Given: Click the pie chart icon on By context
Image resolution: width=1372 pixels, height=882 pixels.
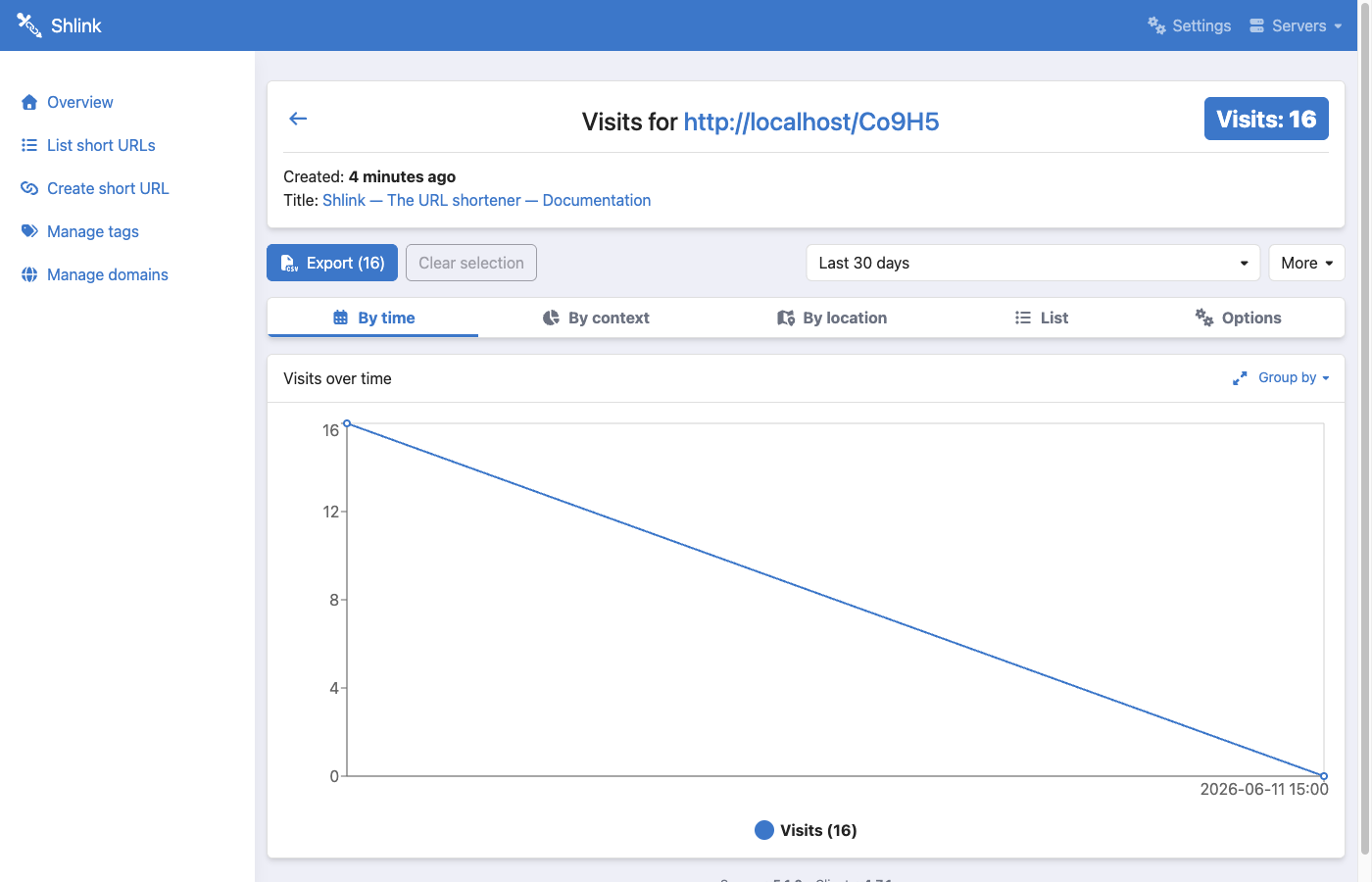Looking at the screenshot, I should (x=551, y=318).
